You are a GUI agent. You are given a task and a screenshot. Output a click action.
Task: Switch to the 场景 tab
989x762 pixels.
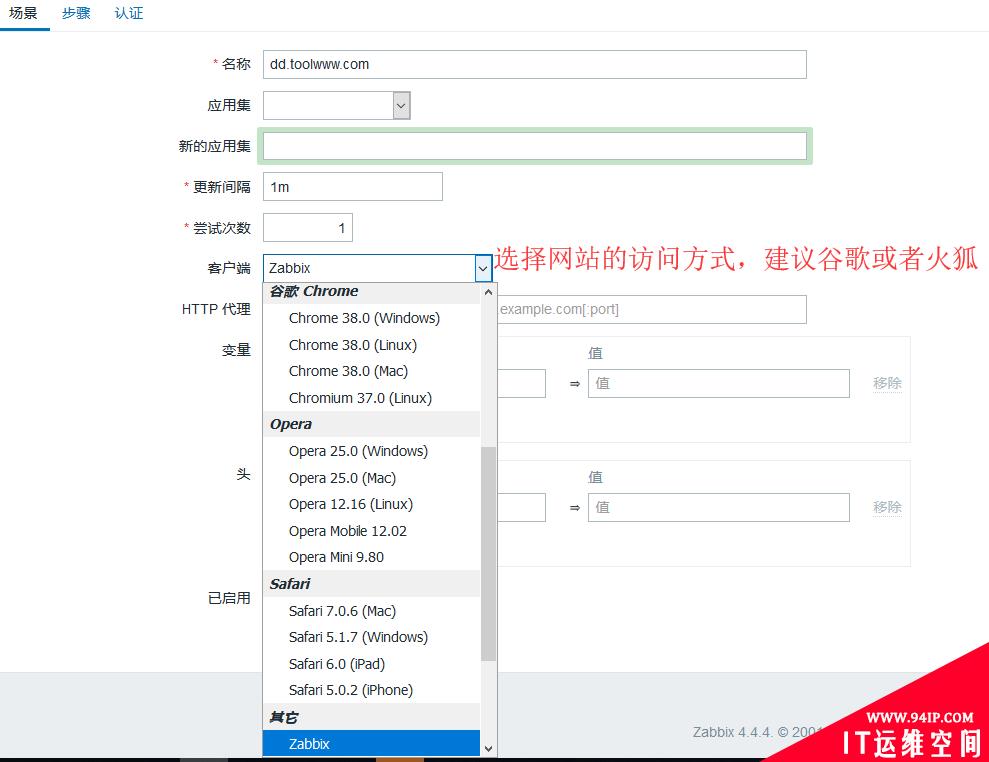click(x=23, y=13)
